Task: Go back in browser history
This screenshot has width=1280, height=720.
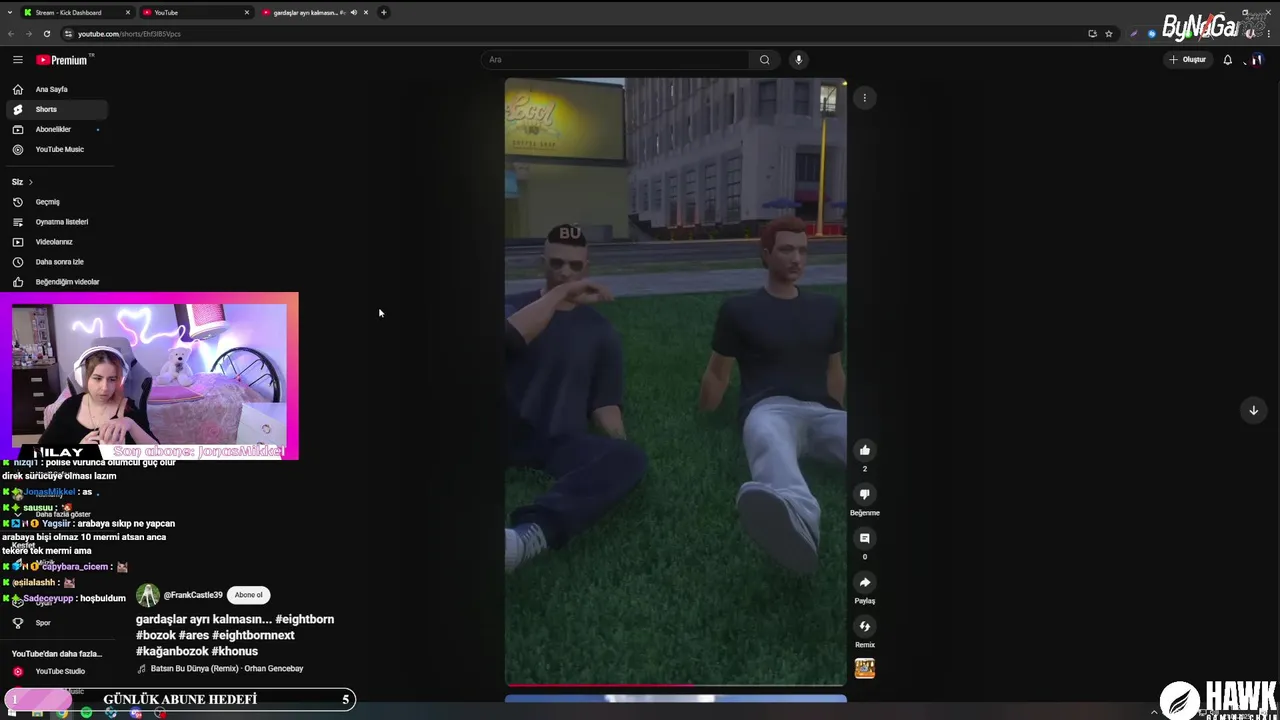Action: tap(11, 34)
